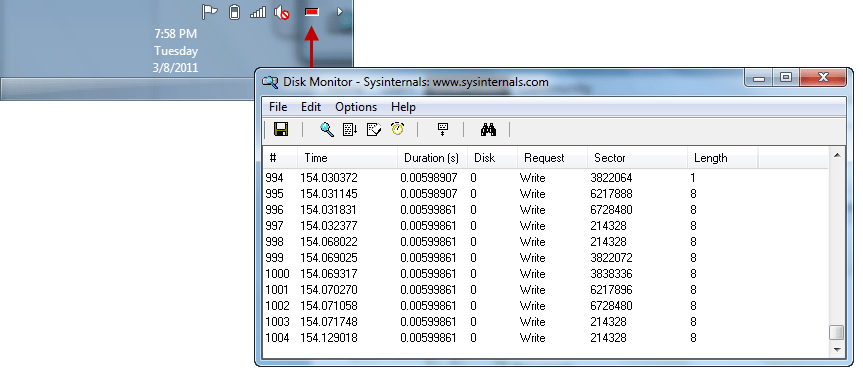Click the Request column header
863x377 pixels.
(x=552, y=158)
